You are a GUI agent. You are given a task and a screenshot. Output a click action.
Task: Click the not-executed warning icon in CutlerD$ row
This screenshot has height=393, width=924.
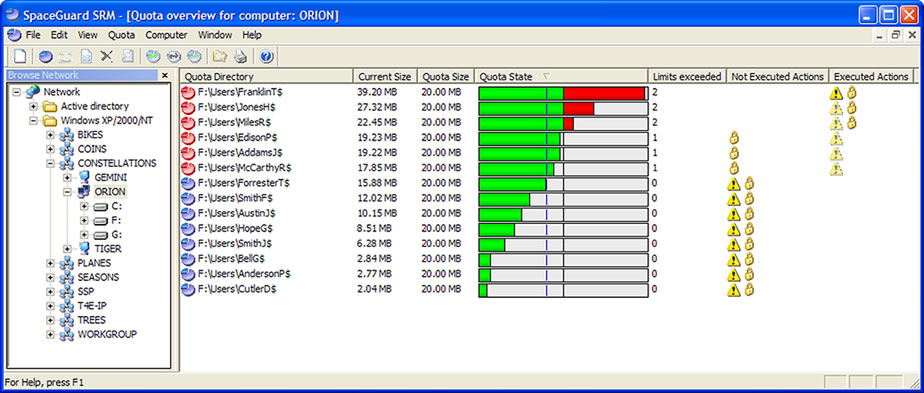pyautogui.click(x=733, y=289)
